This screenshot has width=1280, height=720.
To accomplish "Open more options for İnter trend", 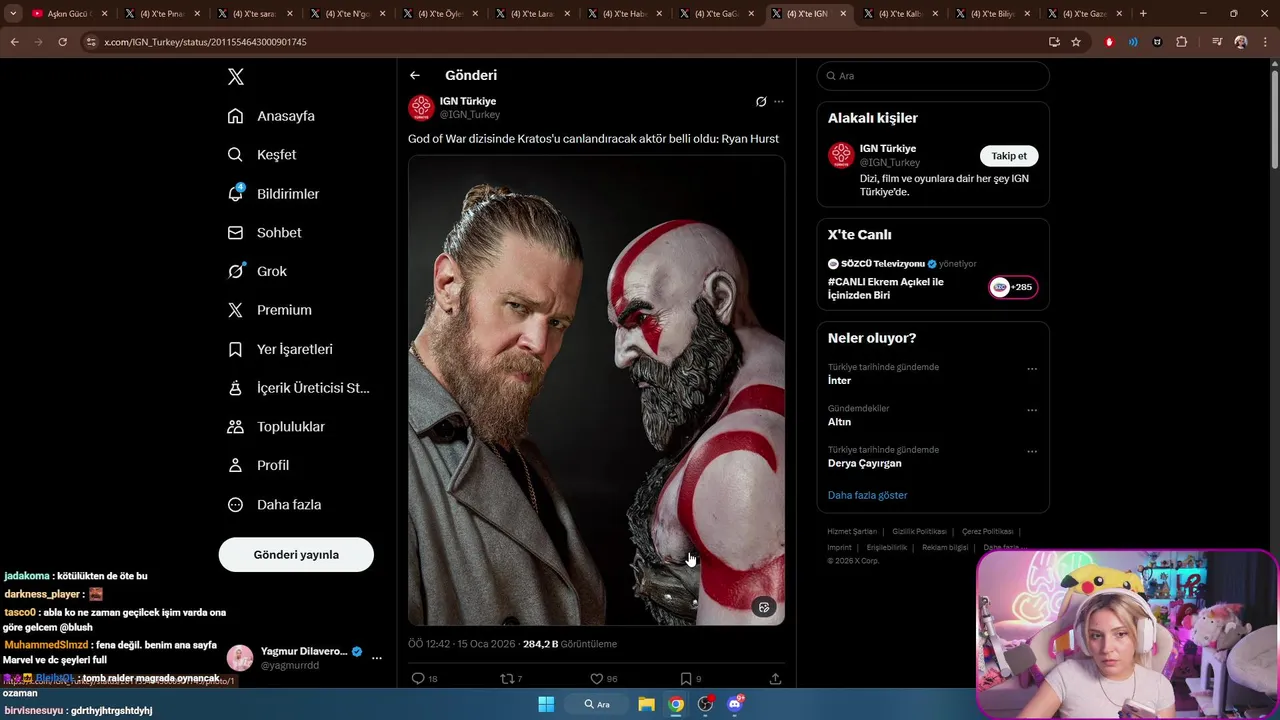I will 1032,369.
